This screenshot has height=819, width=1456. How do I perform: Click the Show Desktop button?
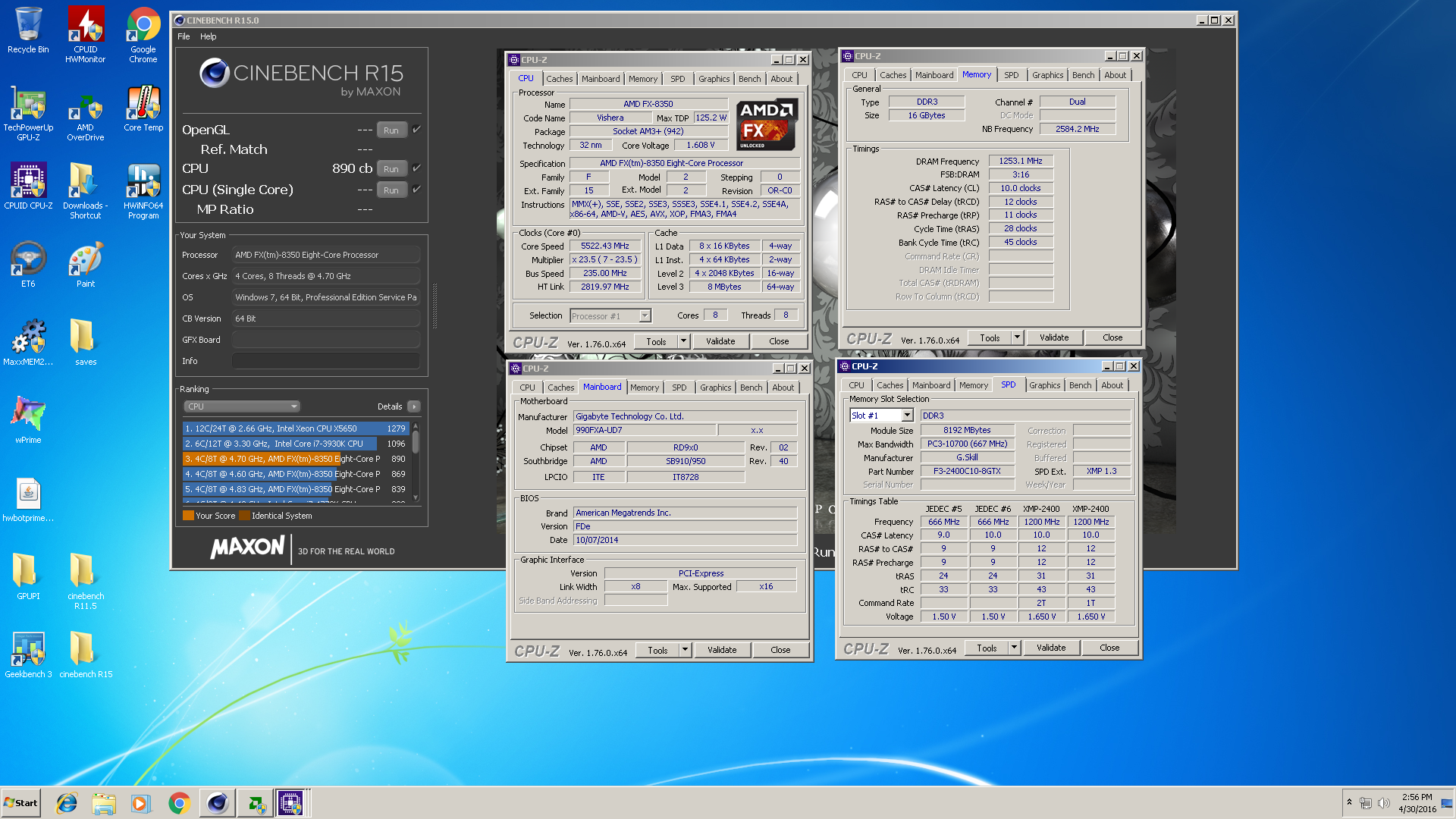(x=1447, y=802)
